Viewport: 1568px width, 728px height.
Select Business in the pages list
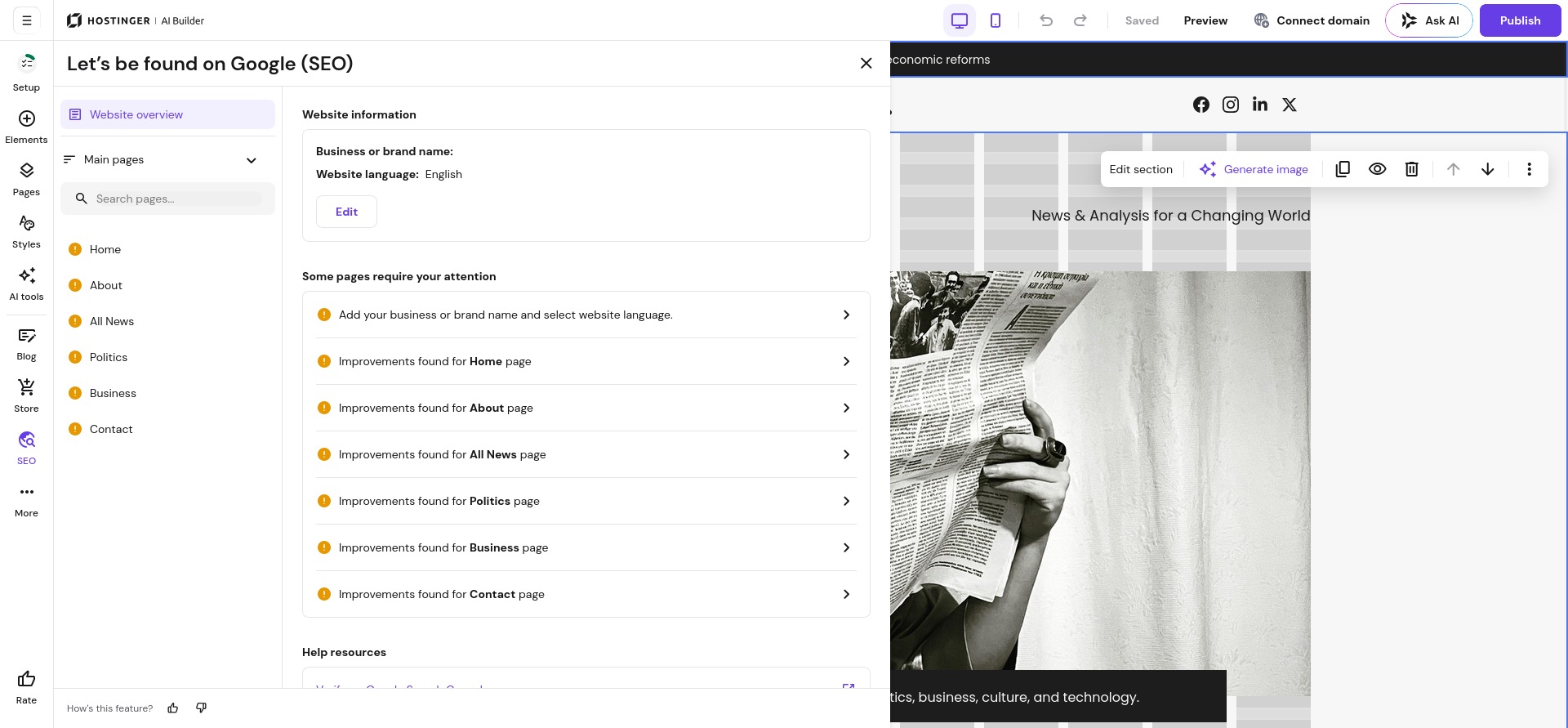168,393
